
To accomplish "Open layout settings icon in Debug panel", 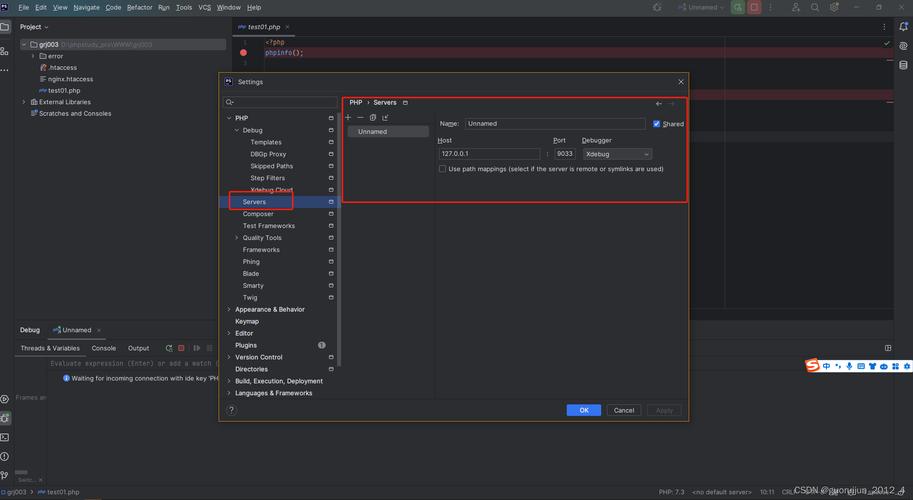I will [888, 348].
